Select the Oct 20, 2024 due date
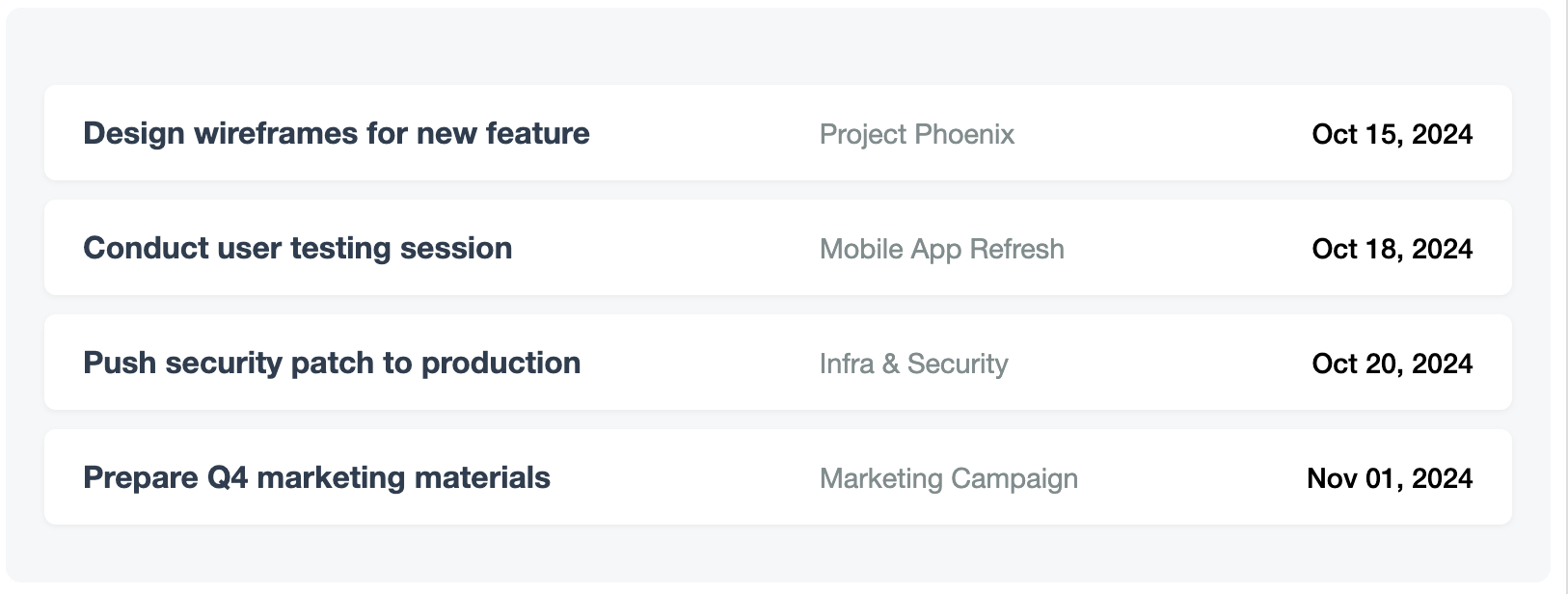This screenshot has width=1568, height=594. [1392, 364]
